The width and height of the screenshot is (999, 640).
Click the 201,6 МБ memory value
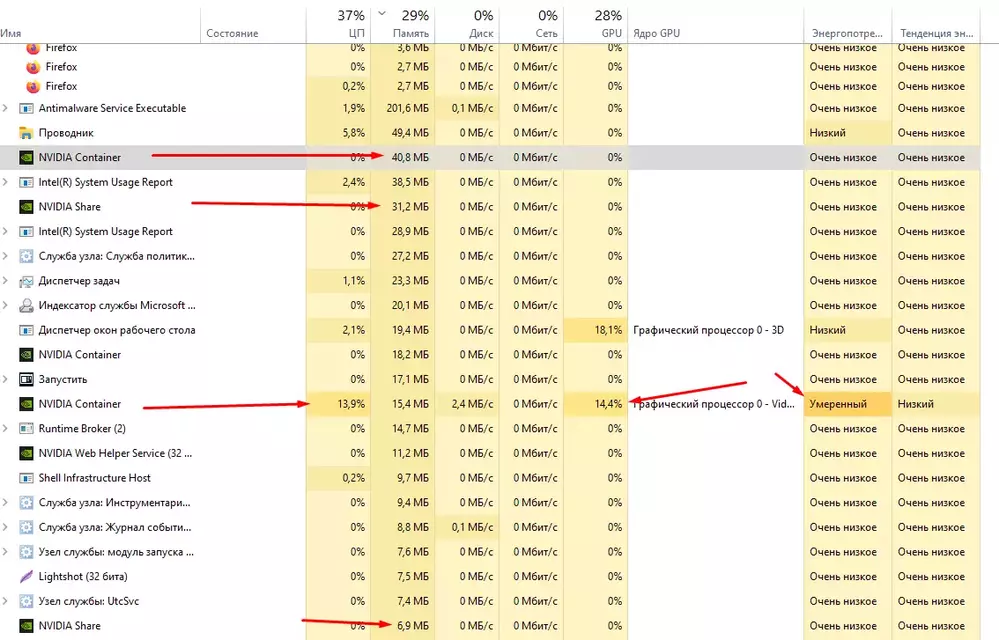pyautogui.click(x=408, y=108)
